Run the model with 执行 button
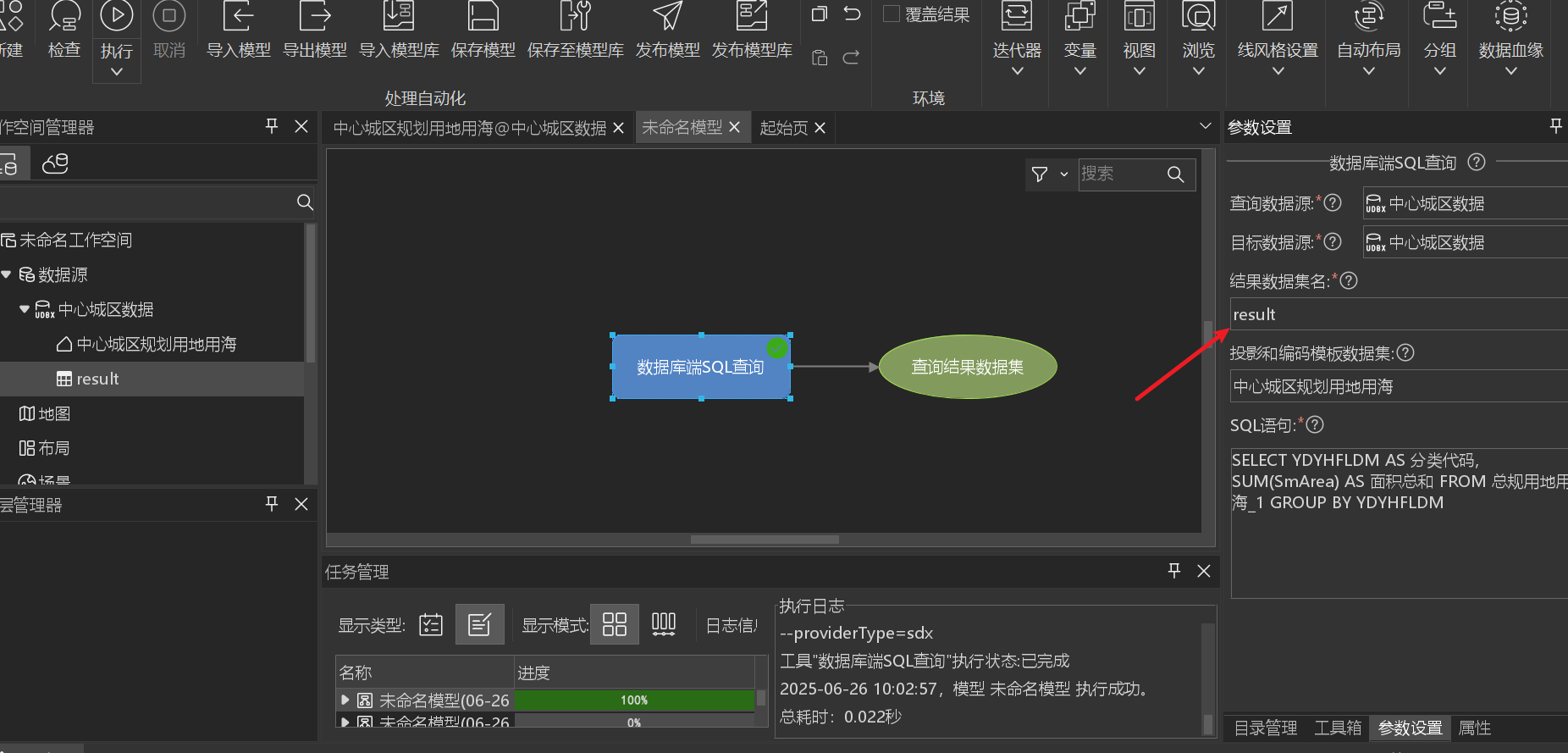This screenshot has width=1568, height=753. pyautogui.click(x=117, y=17)
